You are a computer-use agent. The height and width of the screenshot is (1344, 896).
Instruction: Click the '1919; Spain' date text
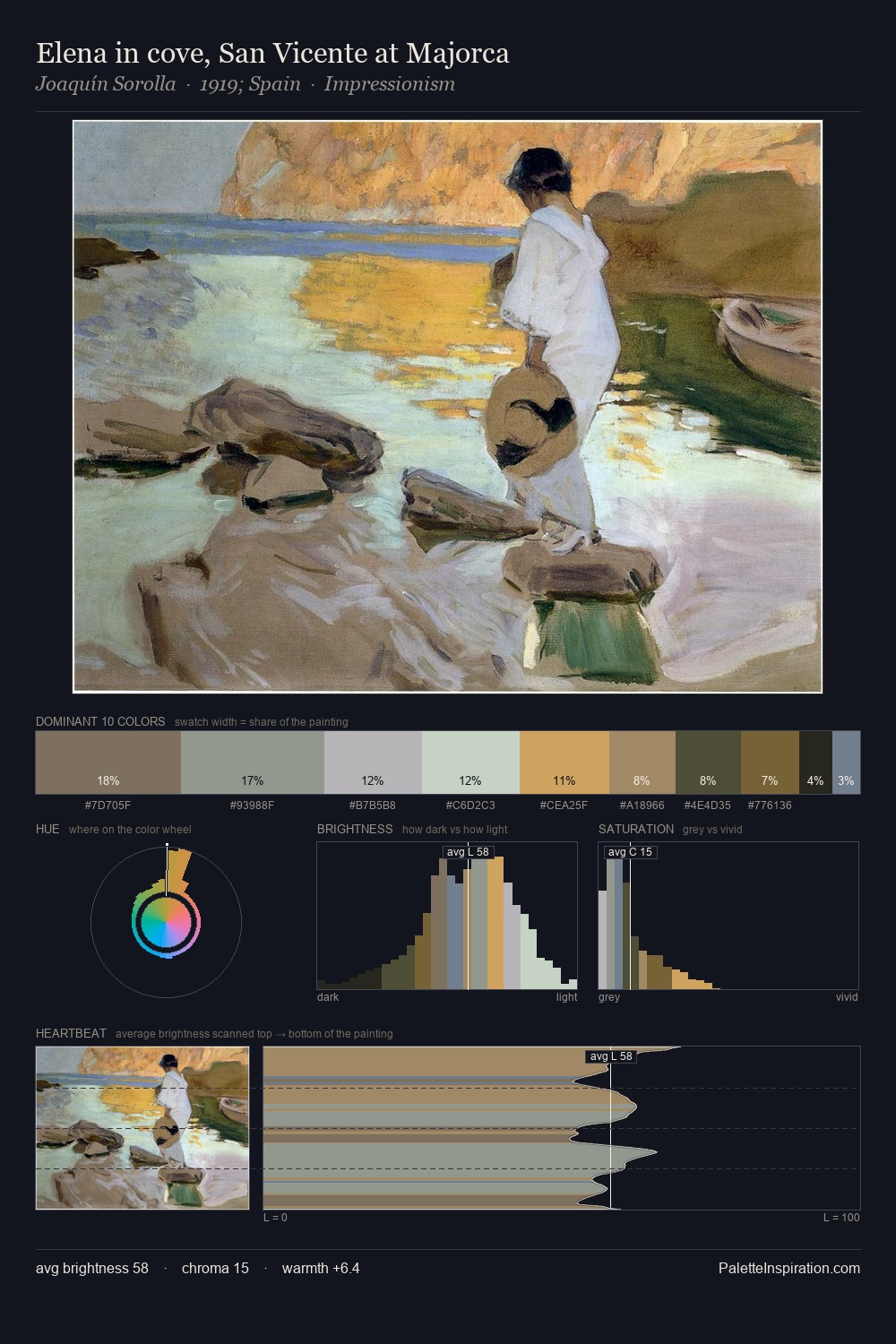[x=250, y=84]
